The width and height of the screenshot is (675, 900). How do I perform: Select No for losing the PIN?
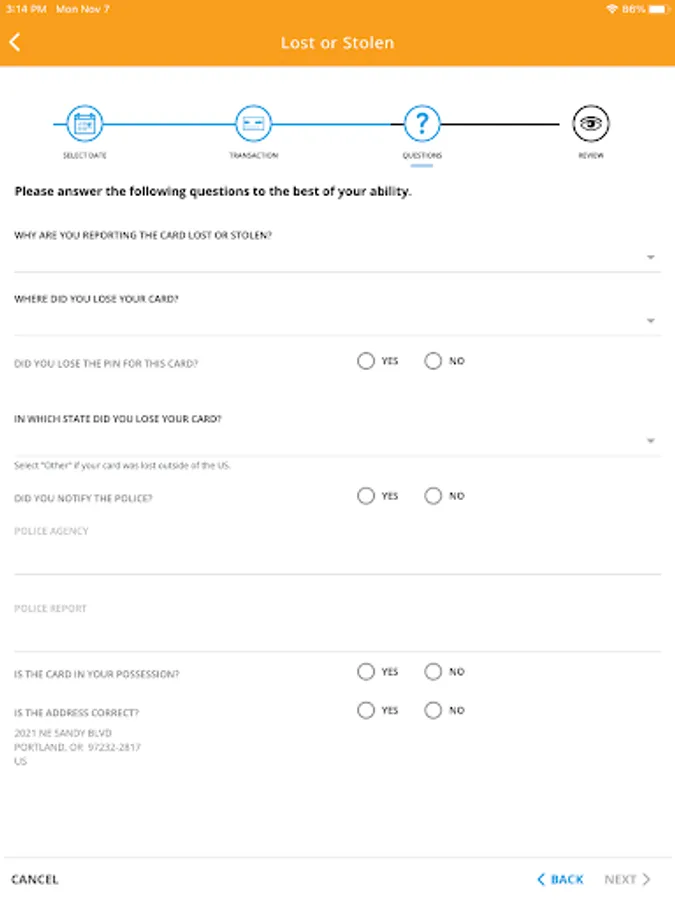433,361
